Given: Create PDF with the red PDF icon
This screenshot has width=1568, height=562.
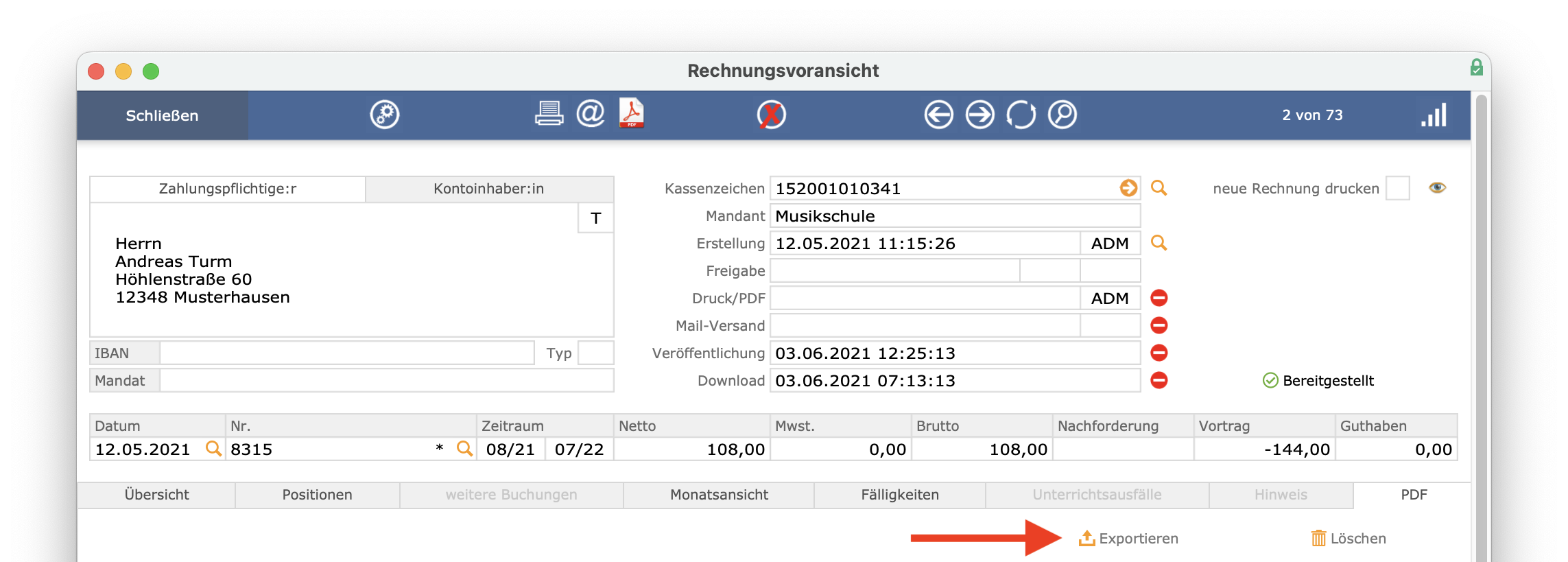Looking at the screenshot, I should click(x=632, y=113).
